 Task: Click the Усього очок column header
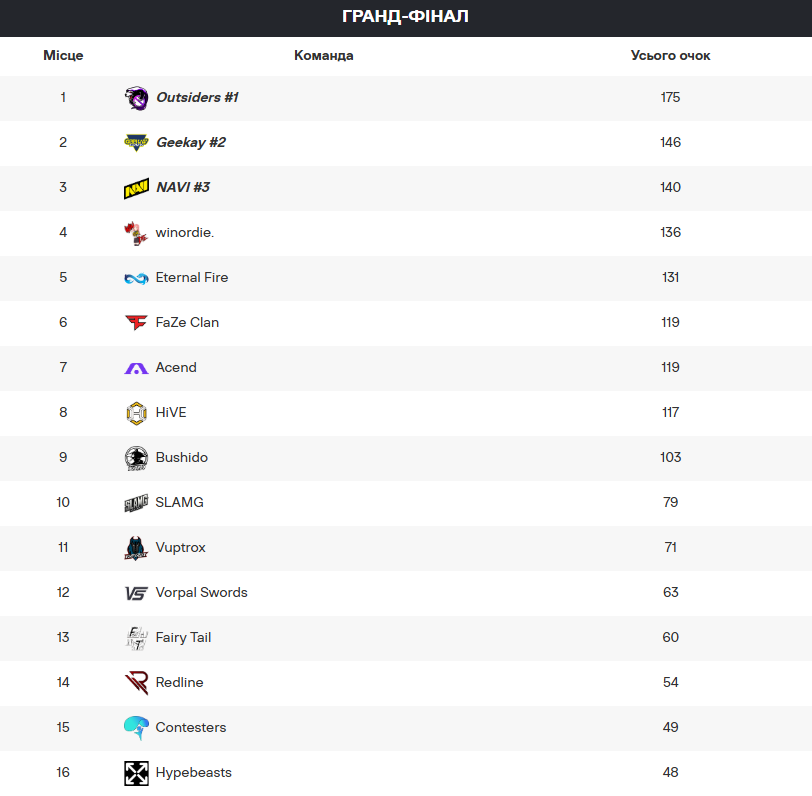click(670, 55)
